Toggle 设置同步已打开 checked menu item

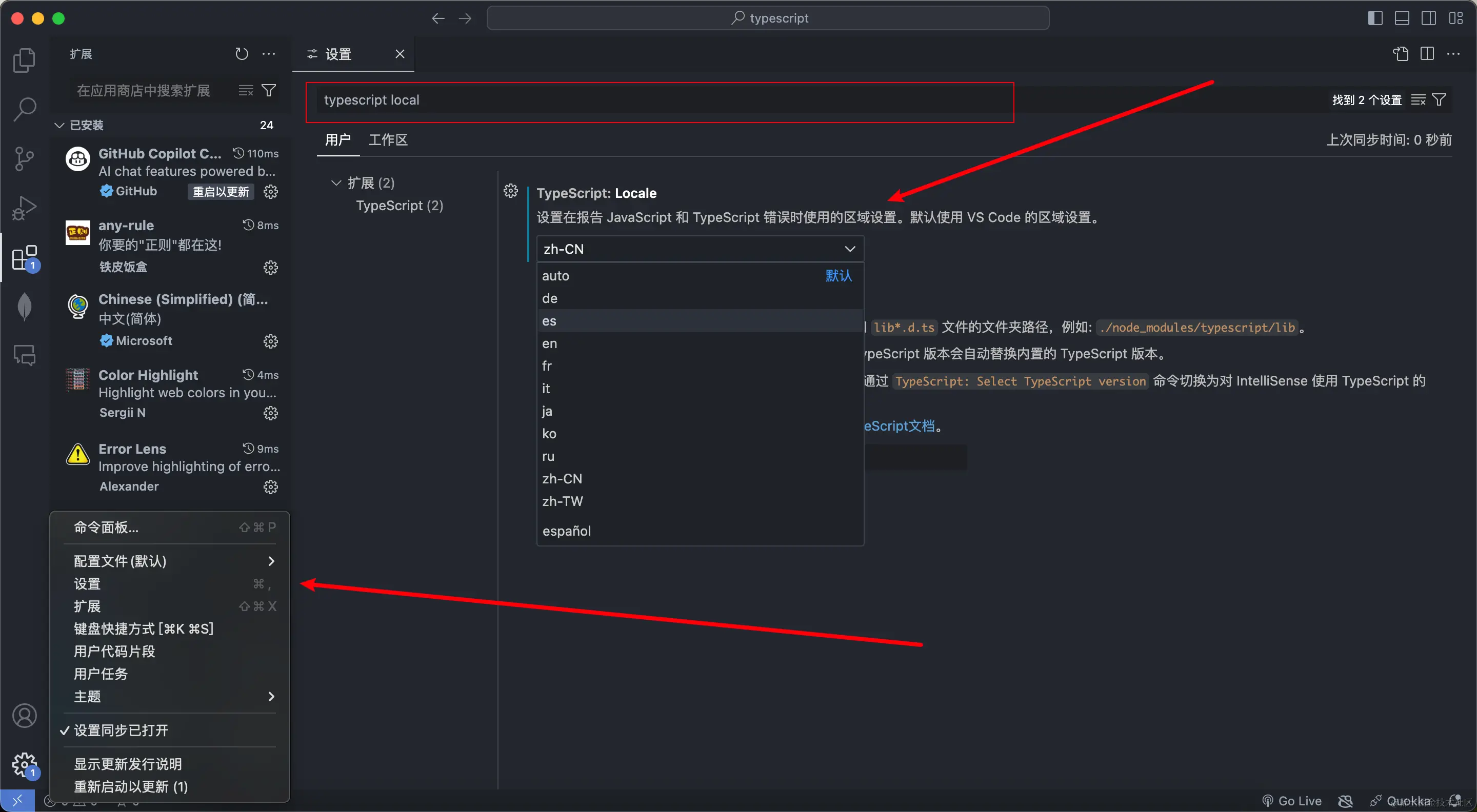pos(121,730)
